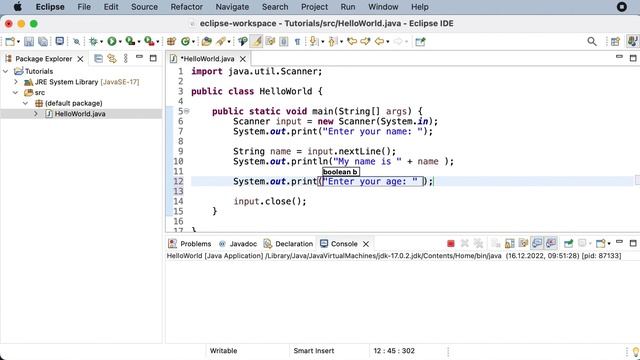Click the lightbulb tip icon in status bar

tap(636, 351)
